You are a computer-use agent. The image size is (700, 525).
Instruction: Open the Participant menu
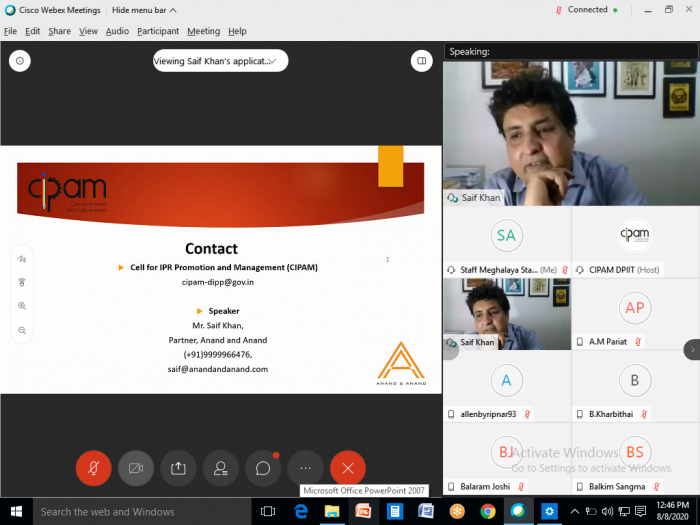(158, 31)
